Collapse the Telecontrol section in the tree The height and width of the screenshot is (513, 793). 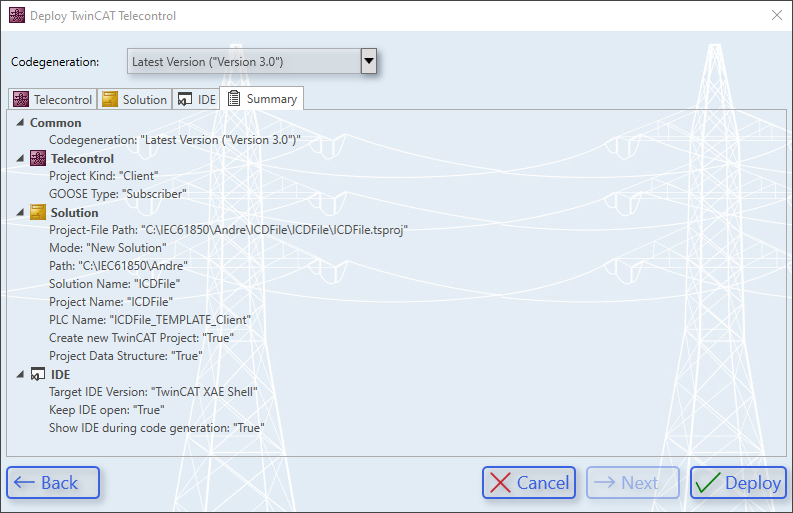[x=20, y=158]
